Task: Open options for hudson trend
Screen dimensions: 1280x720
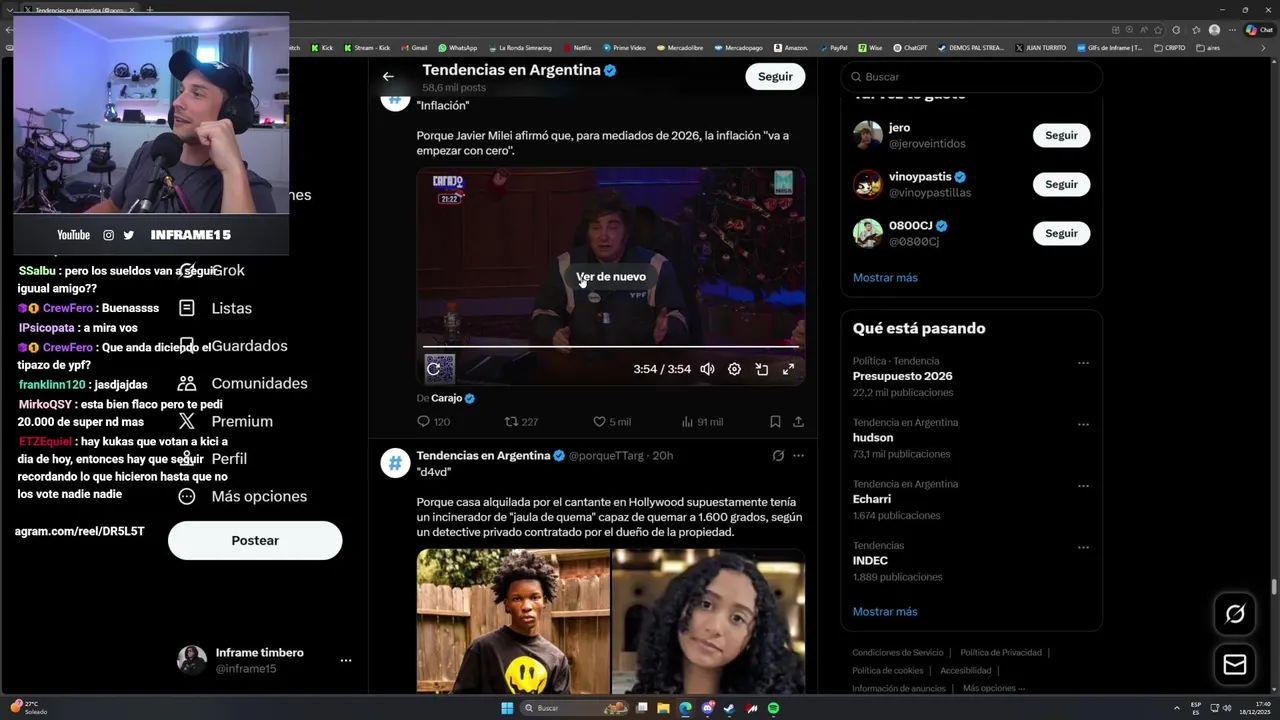Action: pos(1083,424)
